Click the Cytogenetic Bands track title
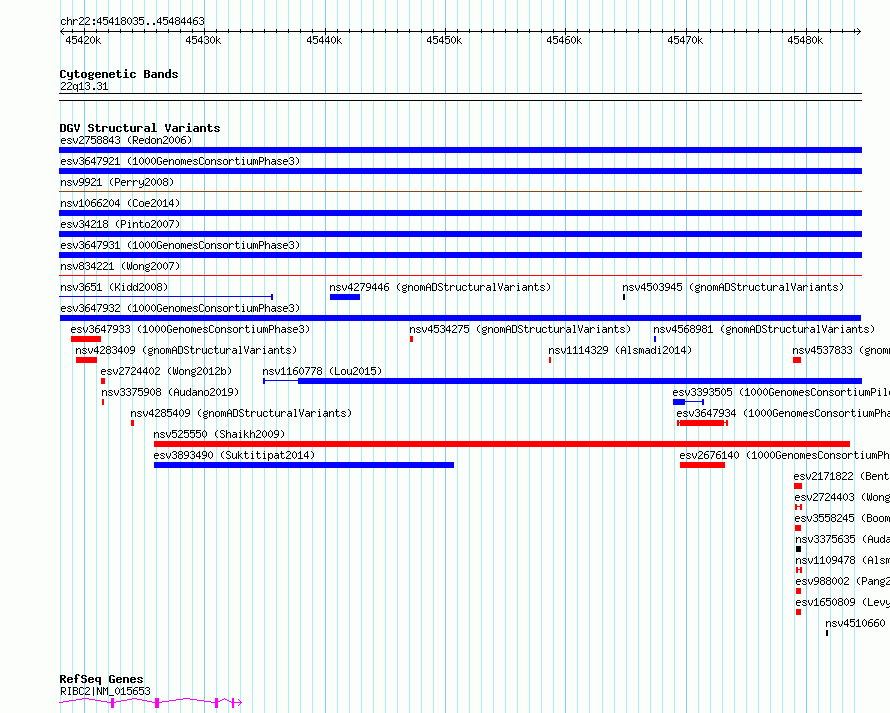This screenshot has height=713, width=890. click(x=119, y=74)
